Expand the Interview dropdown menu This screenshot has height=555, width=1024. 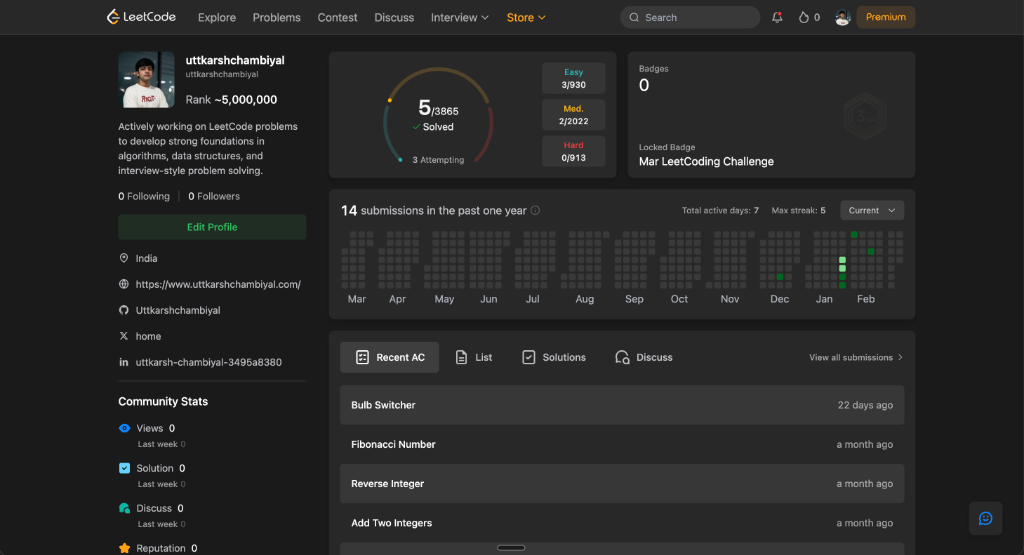[x=460, y=18]
